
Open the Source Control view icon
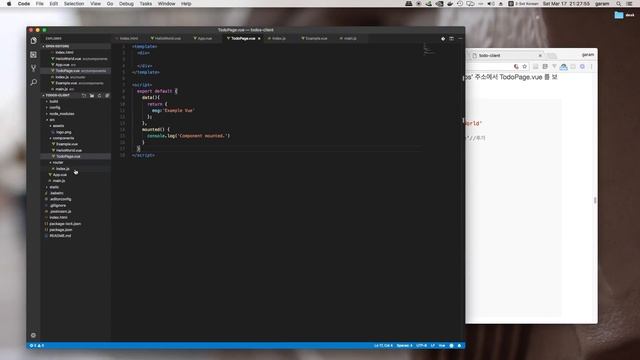point(33,68)
